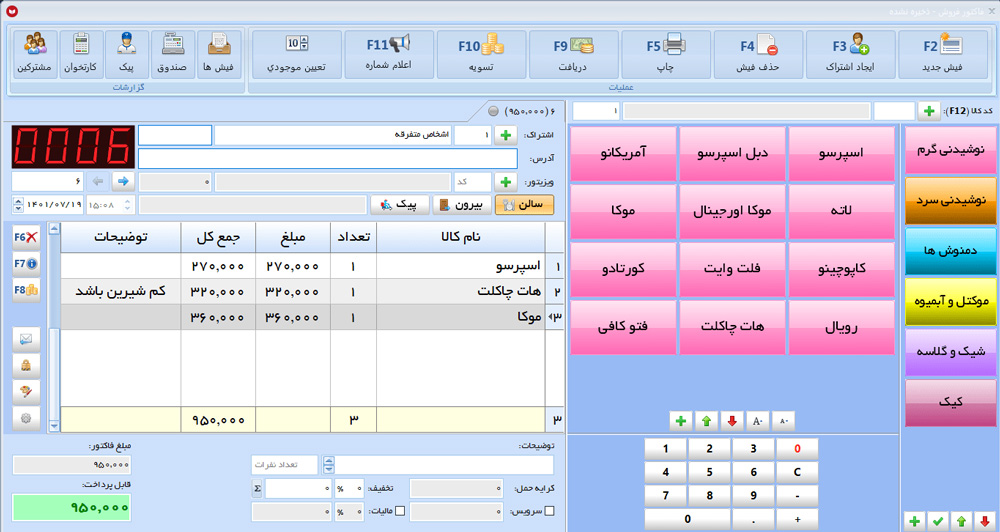This screenshot has height=532, width=1000.
Task: Click numeric keypad button 5
Action: 709,472
